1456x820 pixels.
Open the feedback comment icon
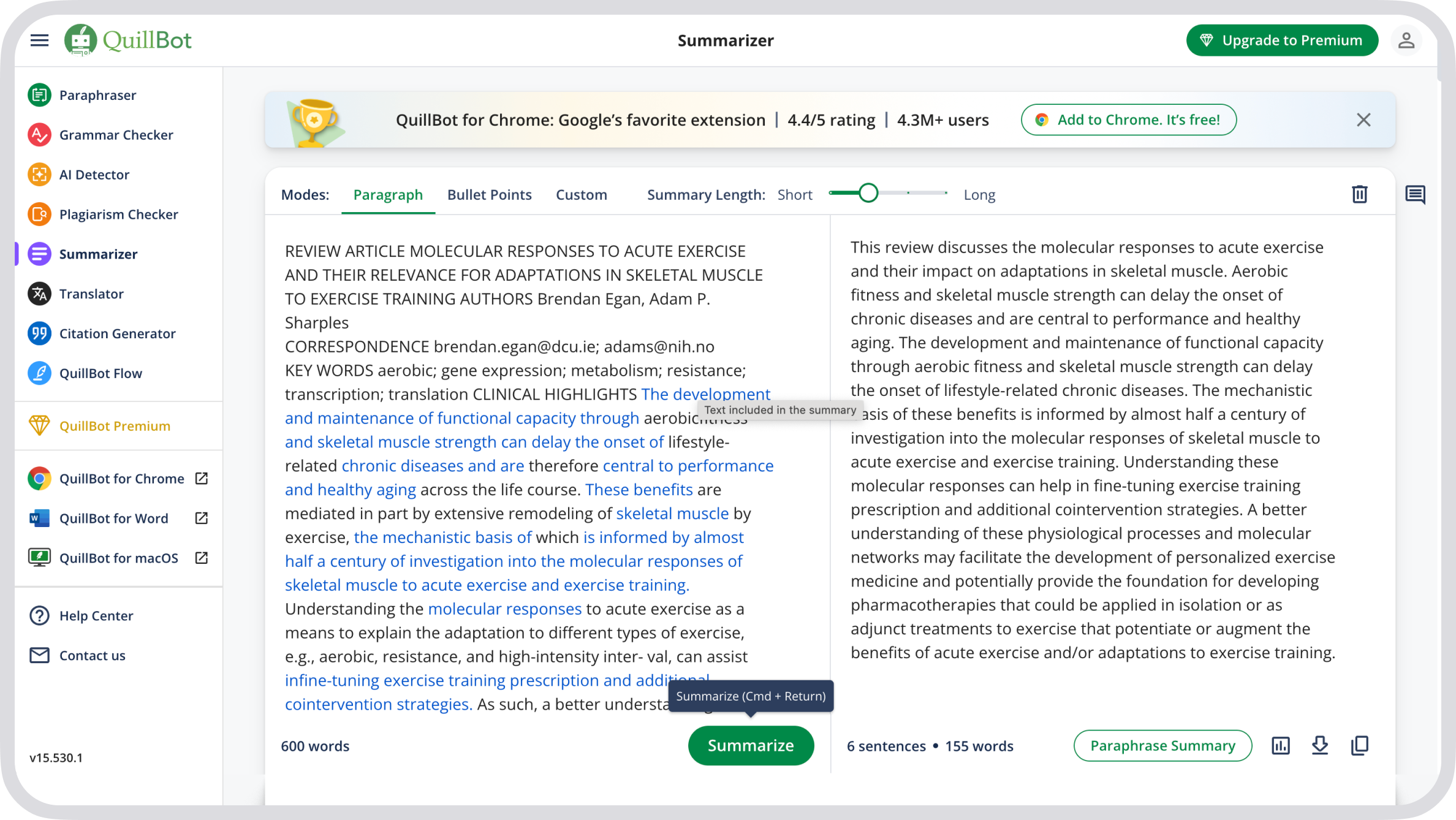(1415, 195)
